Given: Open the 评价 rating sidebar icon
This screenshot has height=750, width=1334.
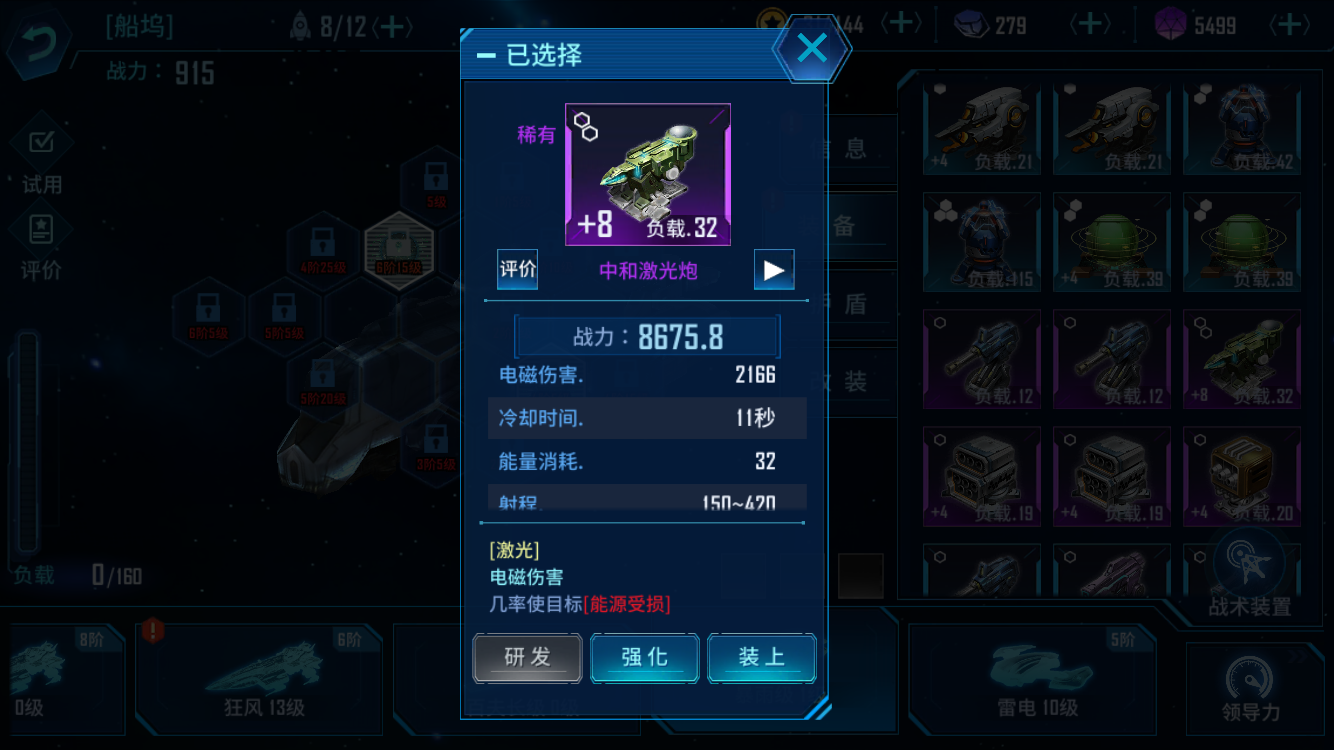Looking at the screenshot, I should (41, 243).
